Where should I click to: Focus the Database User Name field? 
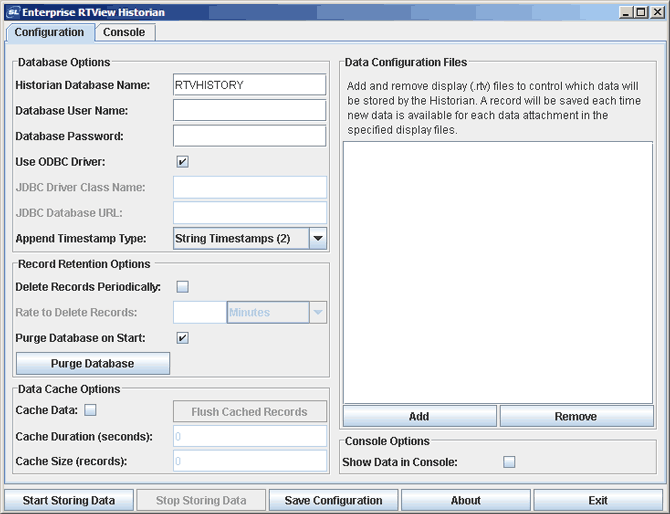(x=250, y=110)
